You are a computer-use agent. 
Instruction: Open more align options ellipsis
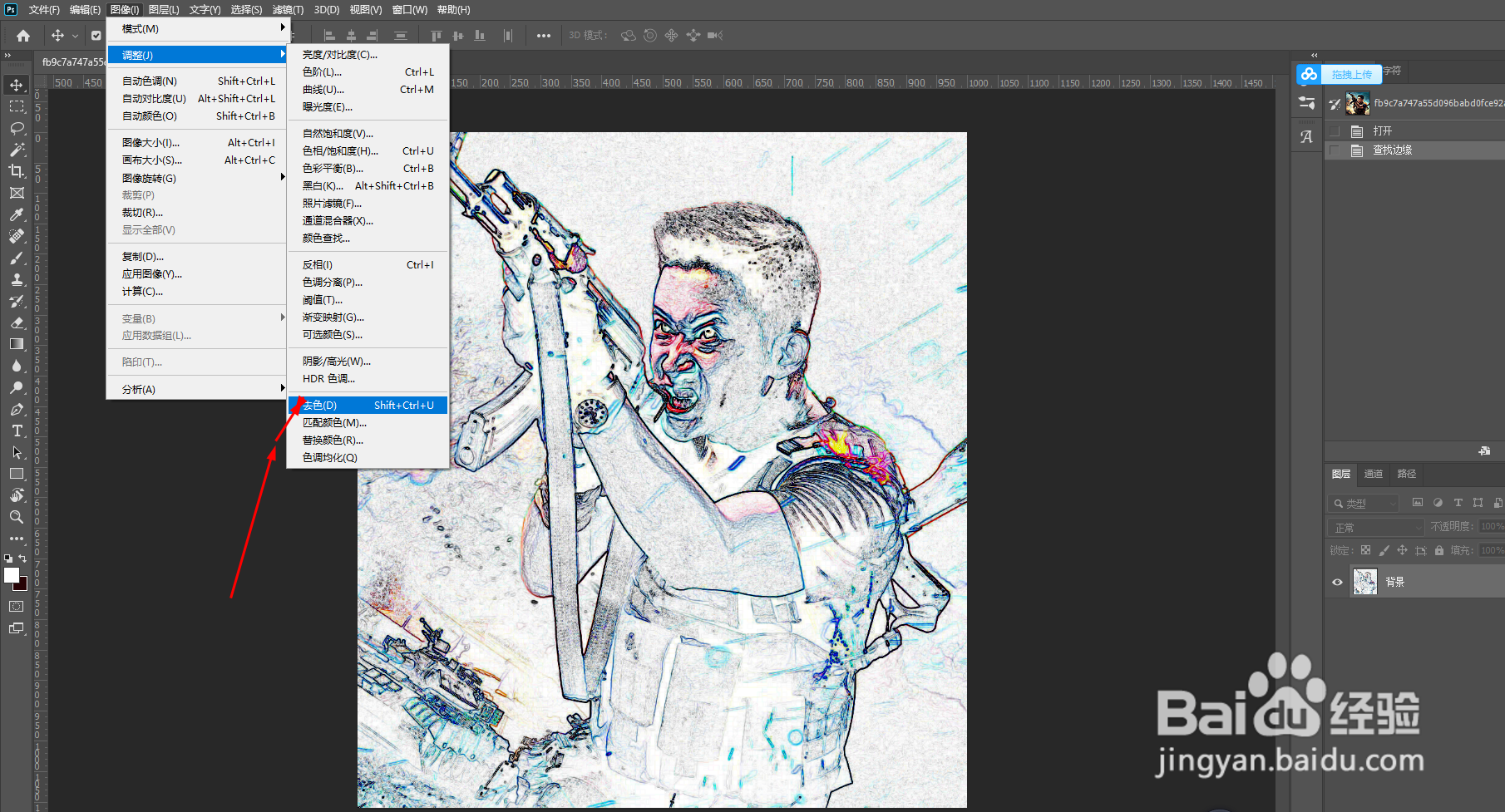tap(544, 36)
